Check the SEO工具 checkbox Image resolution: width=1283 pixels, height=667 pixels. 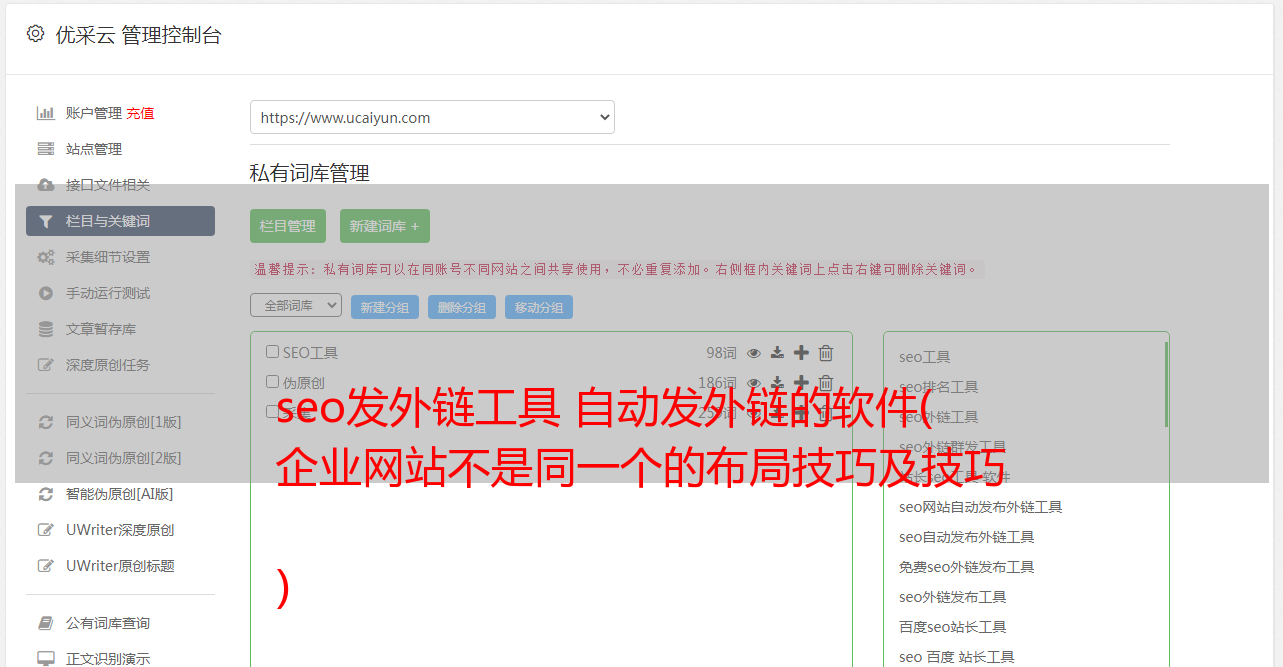tap(272, 352)
